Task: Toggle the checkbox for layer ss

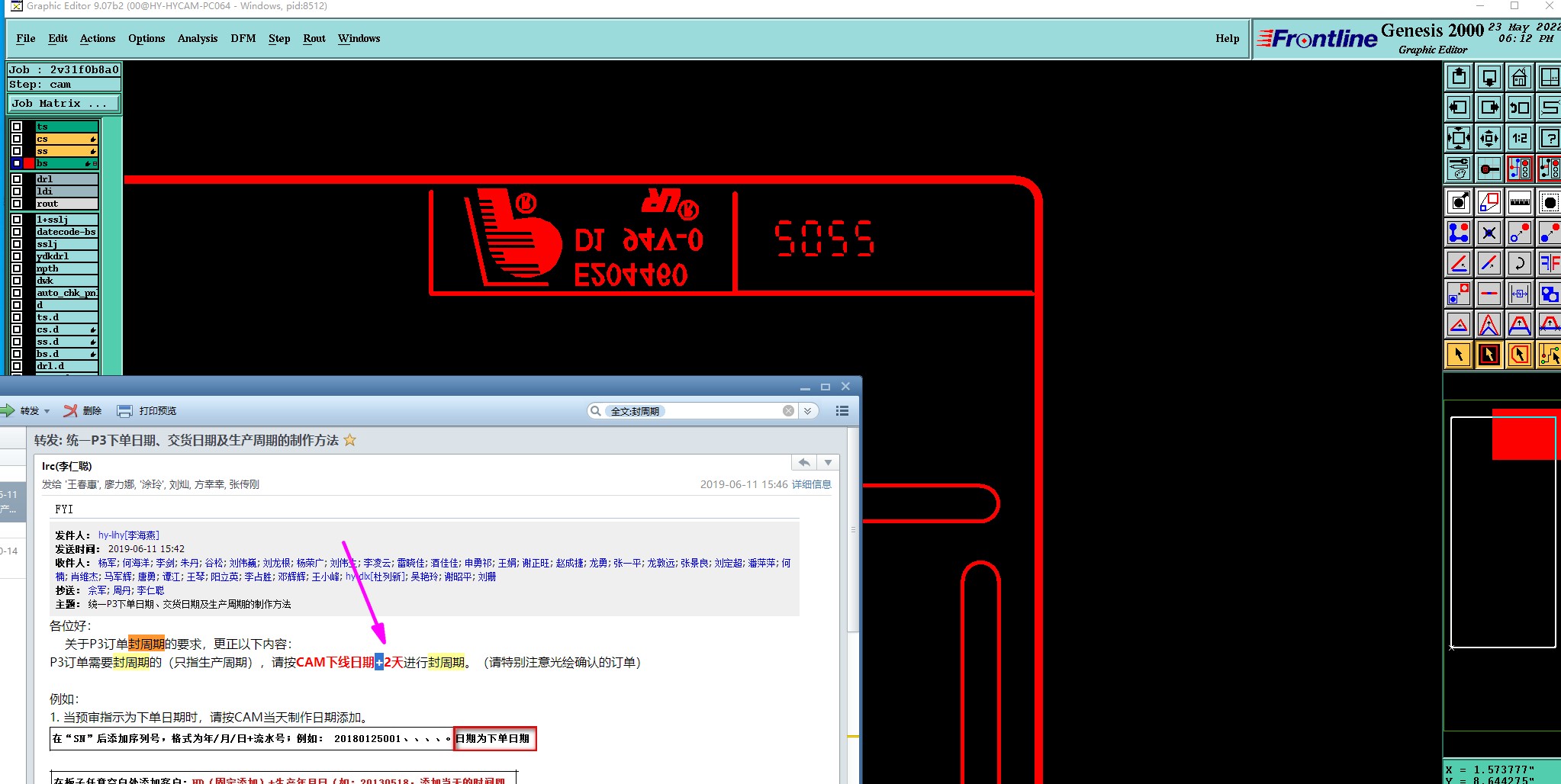Action: (x=17, y=151)
